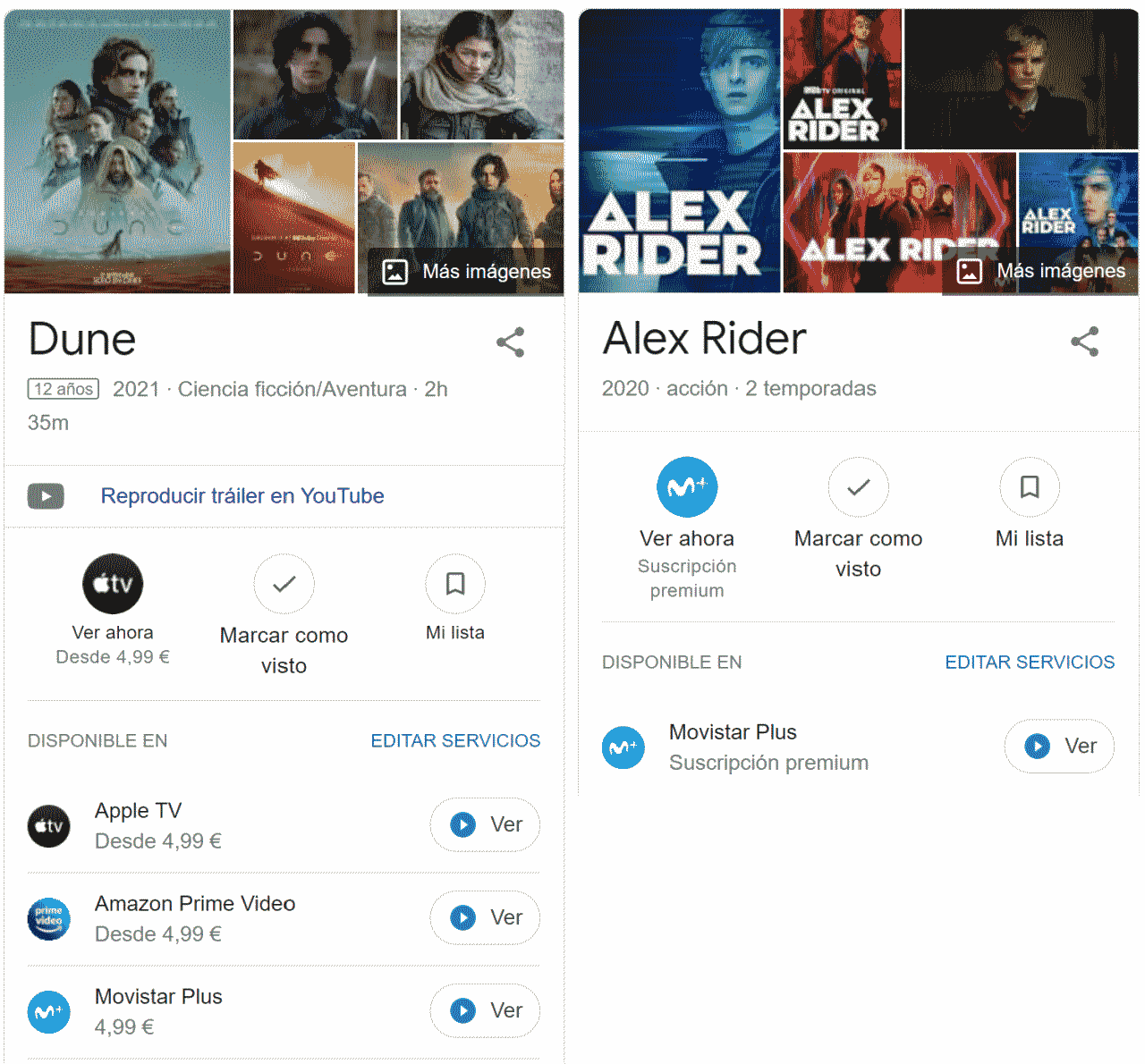Click '2020 · acción · 2 temporadas' text
This screenshot has width=1145, height=1064.
pos(739,388)
